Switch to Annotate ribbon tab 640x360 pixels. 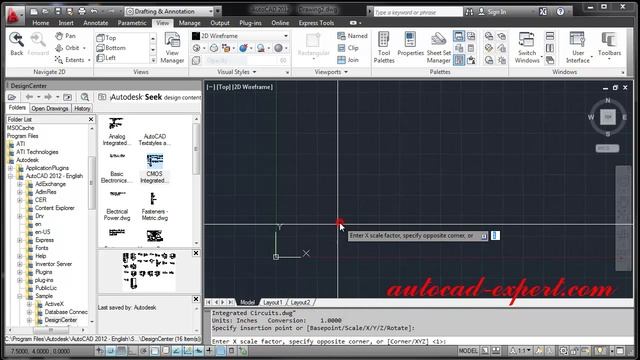point(96,23)
